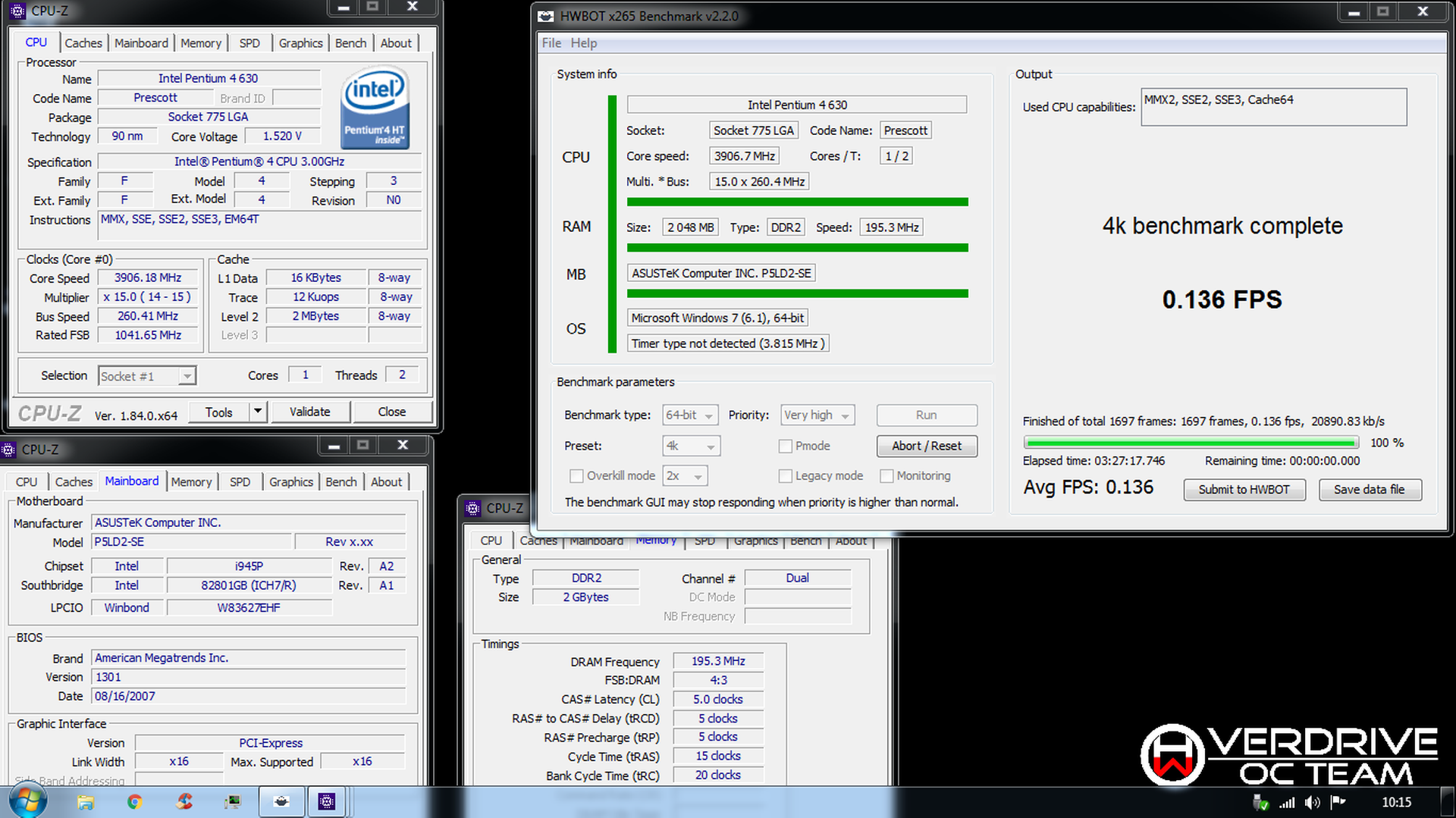Screen dimensions: 1456x818
Task: Open the File menu in HWBOT x265
Action: [x=551, y=43]
